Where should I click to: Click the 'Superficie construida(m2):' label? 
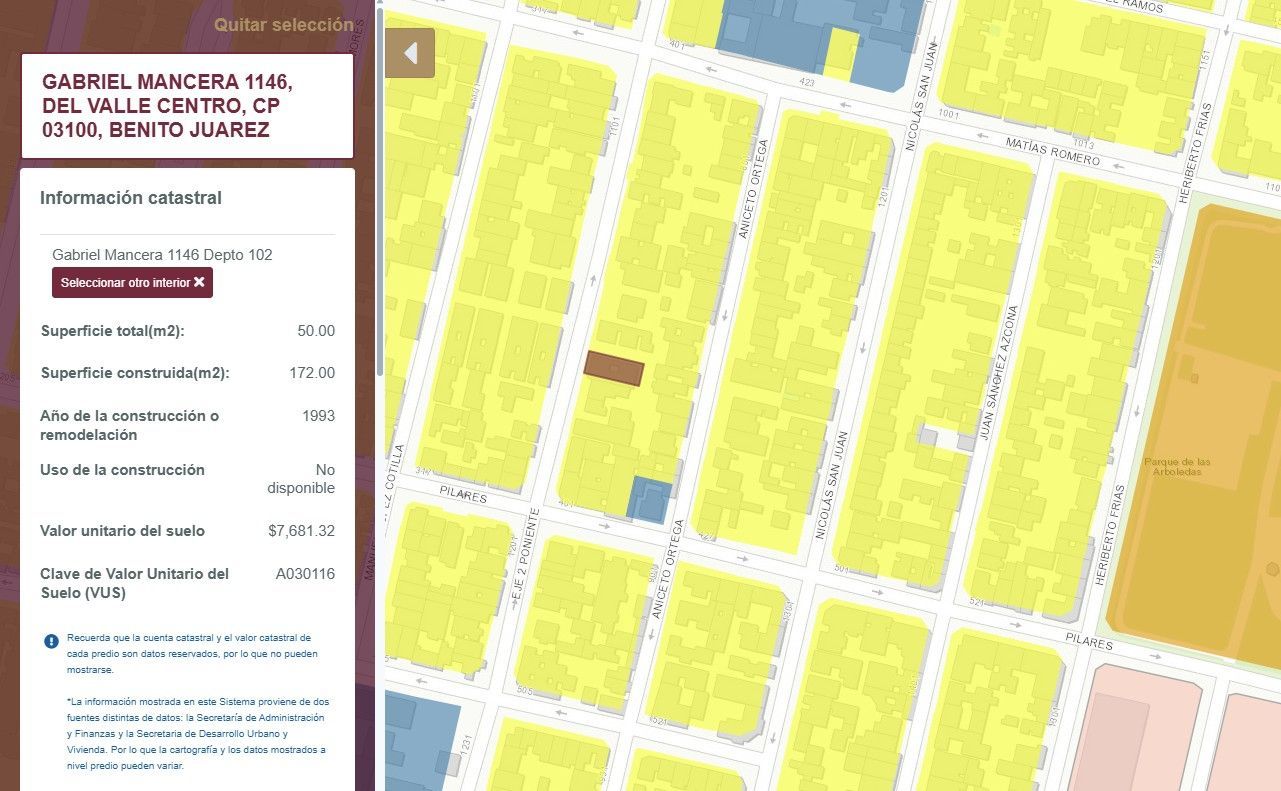135,373
